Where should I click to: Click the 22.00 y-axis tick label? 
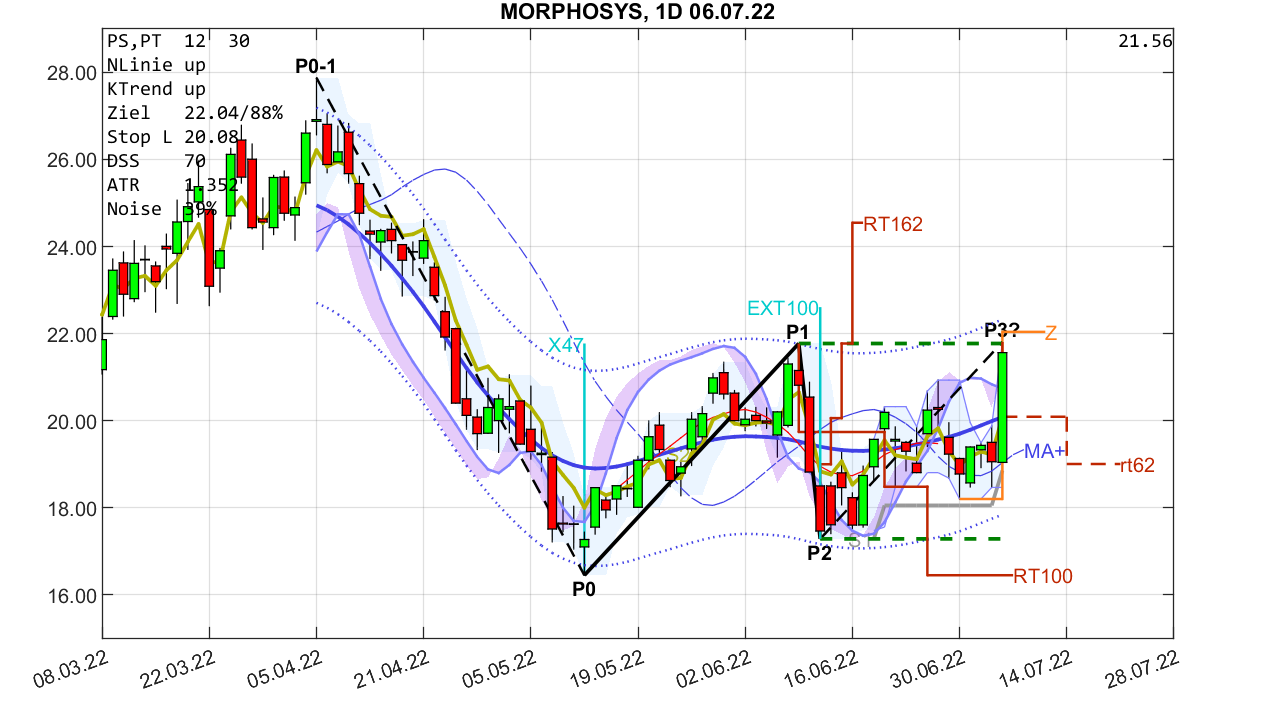71,334
